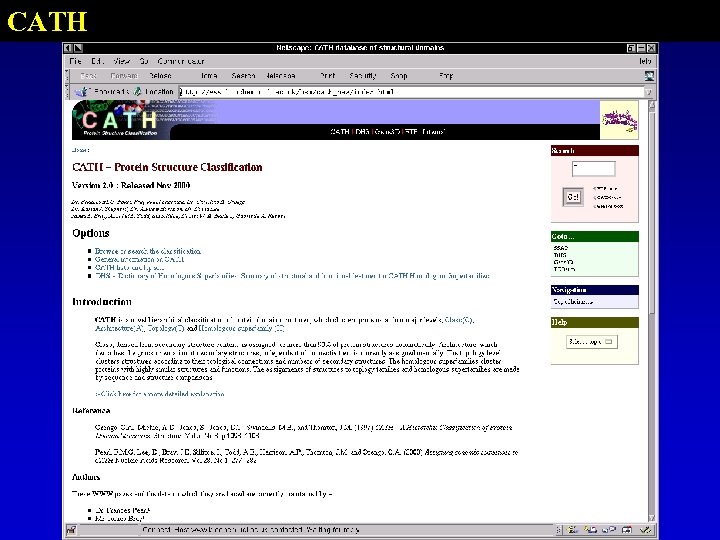
Task: Click CATH in the banner navigation
Action: pyautogui.click(x=340, y=132)
